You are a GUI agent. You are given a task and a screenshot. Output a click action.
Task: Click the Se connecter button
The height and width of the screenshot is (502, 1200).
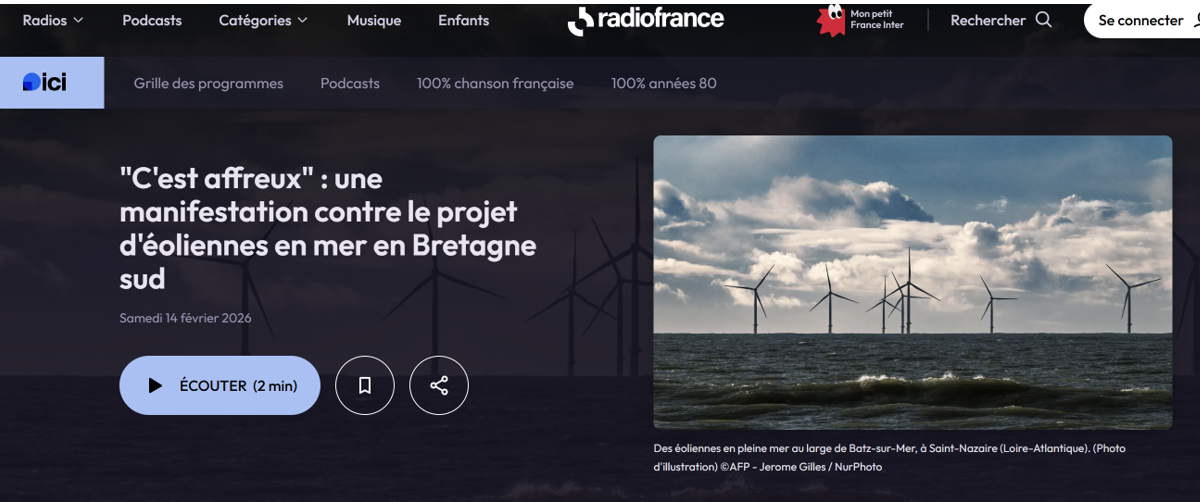coord(1142,20)
